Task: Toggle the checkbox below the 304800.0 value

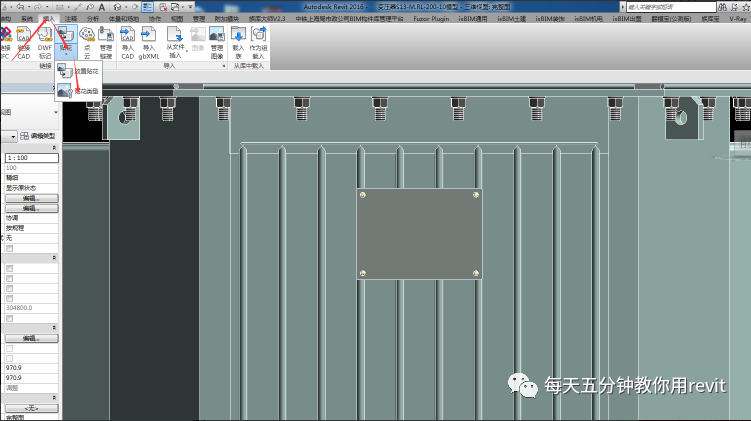Action: point(10,319)
